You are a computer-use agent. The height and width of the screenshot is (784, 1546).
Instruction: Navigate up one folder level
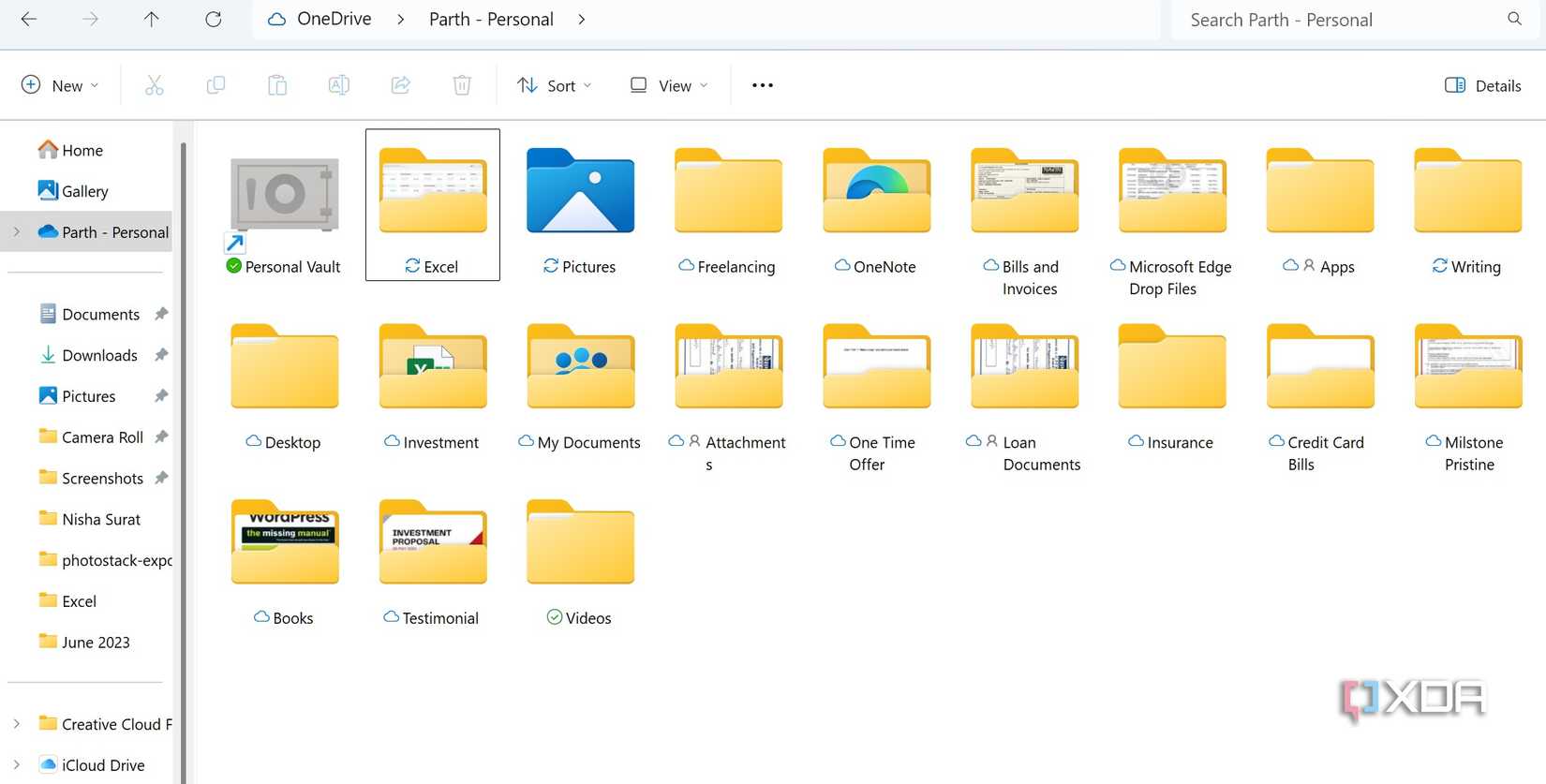pyautogui.click(x=152, y=20)
